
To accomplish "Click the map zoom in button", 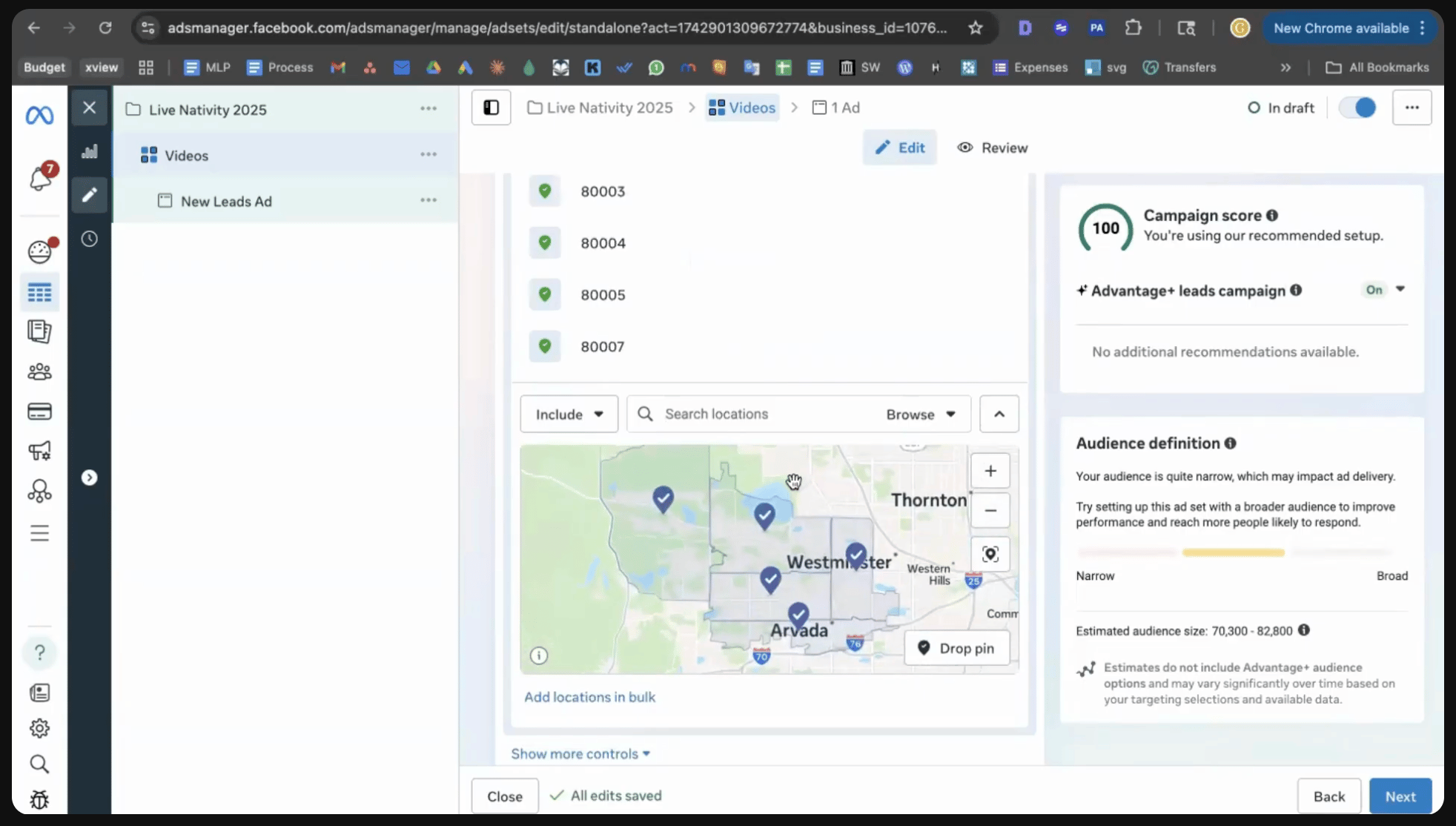I will (990, 471).
